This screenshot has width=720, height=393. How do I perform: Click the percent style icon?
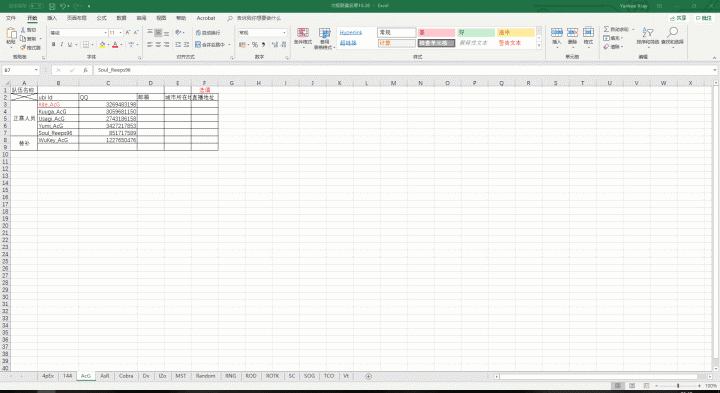coord(255,45)
